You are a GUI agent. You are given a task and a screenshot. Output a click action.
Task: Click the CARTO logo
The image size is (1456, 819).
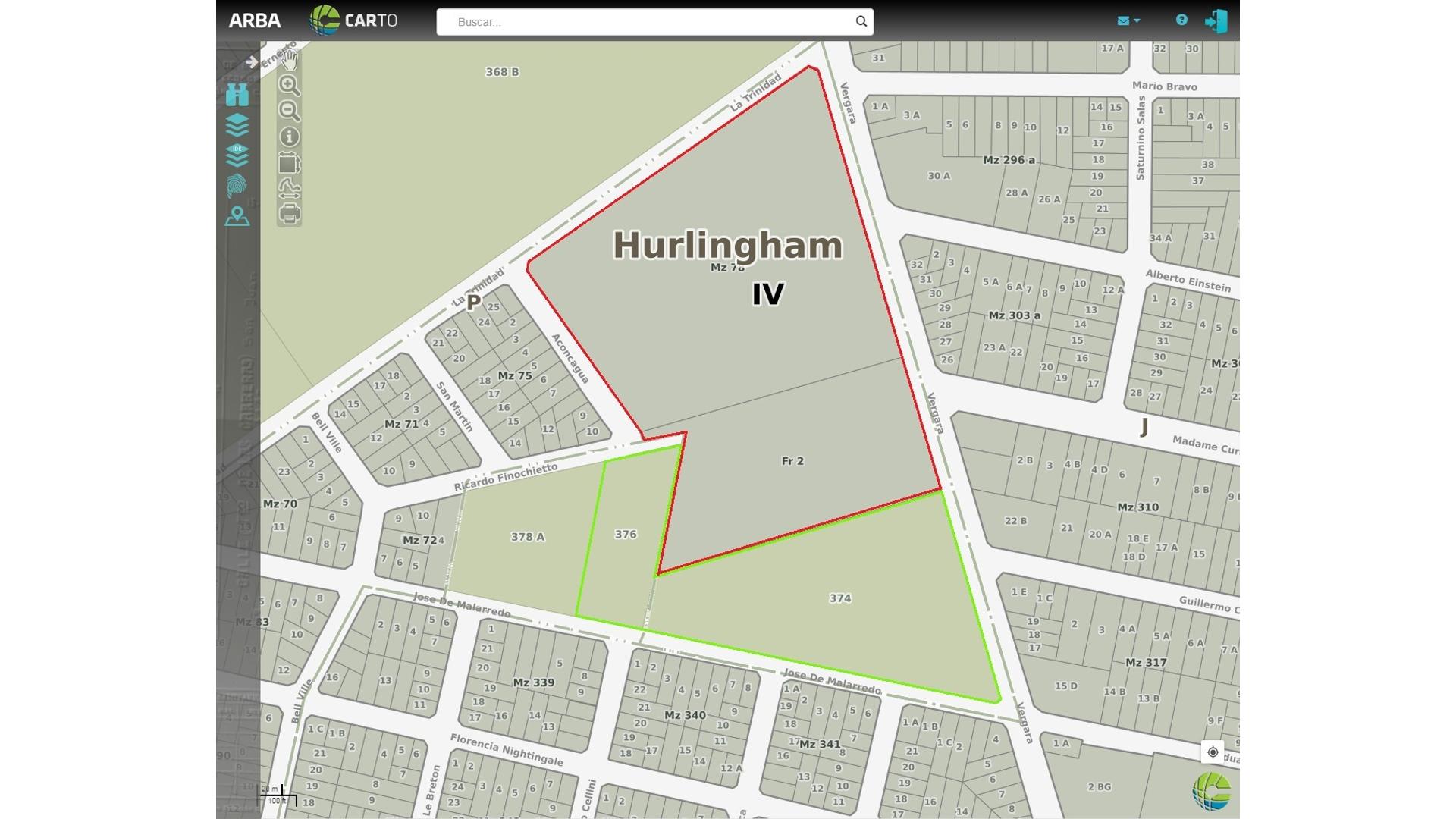pos(353,20)
